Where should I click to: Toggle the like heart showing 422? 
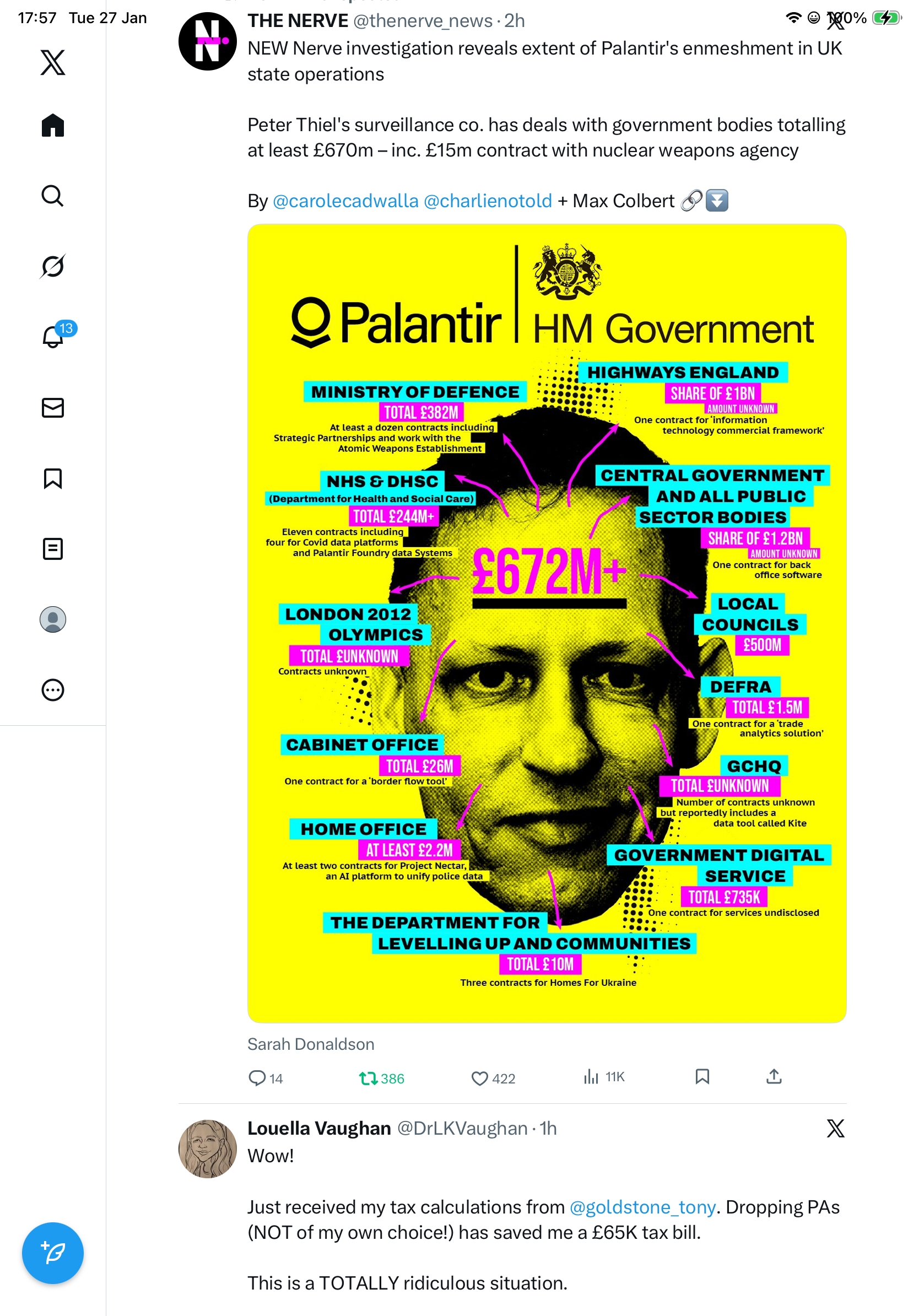[x=493, y=1078]
